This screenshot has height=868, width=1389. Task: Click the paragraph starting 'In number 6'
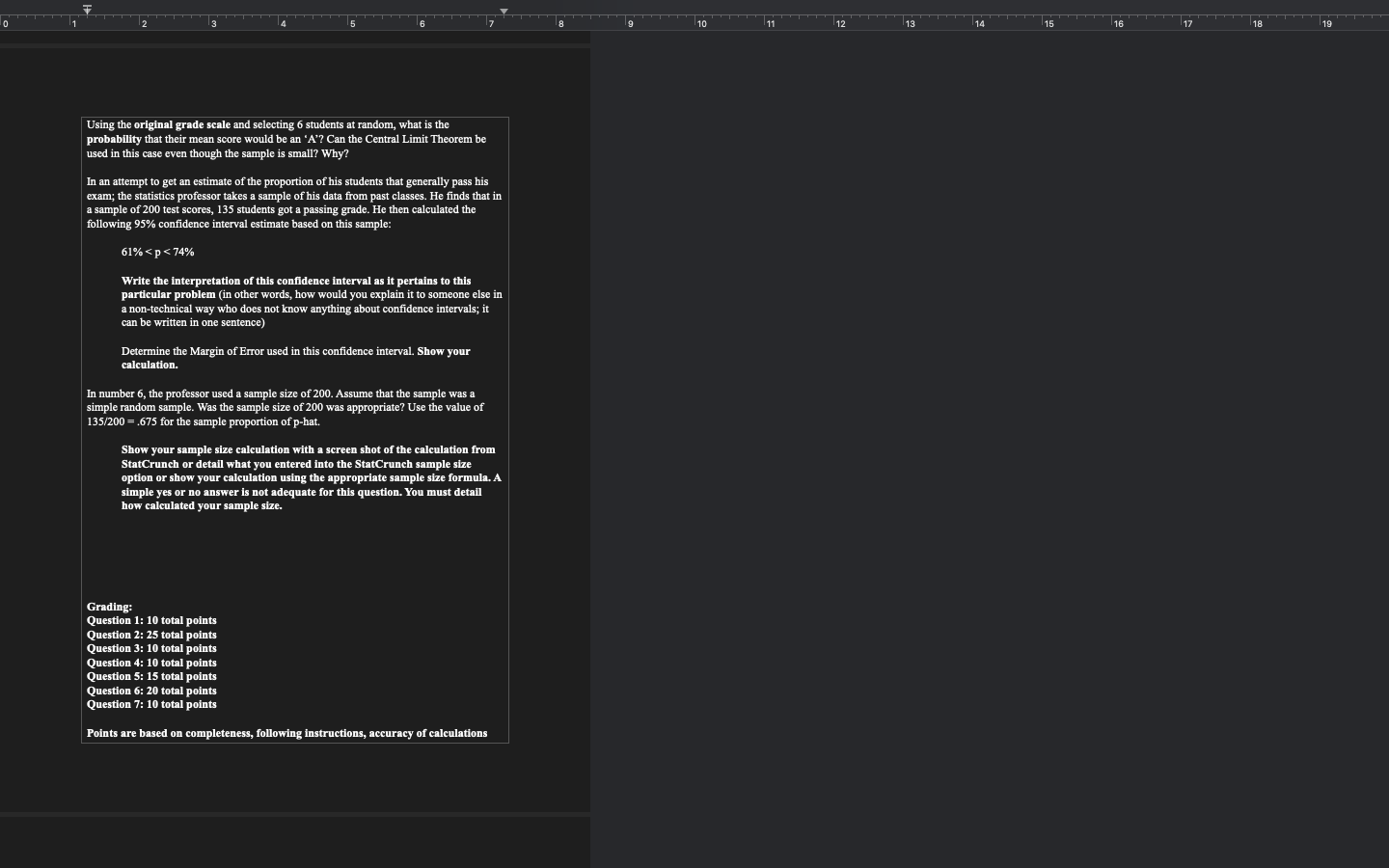pyautogui.click(x=289, y=407)
